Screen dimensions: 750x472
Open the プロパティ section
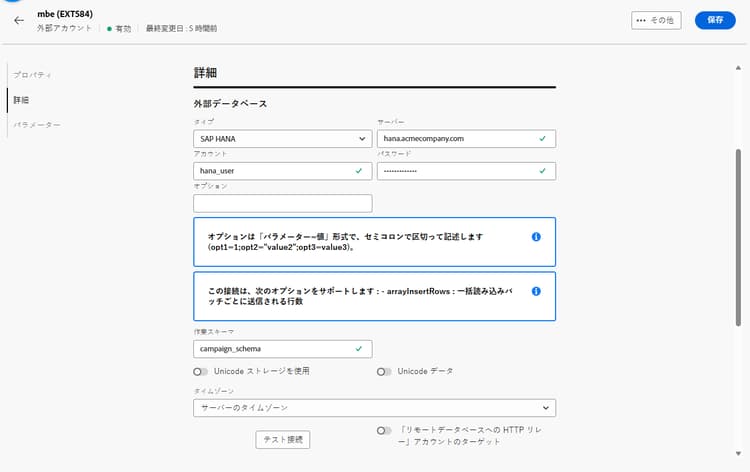(x=32, y=75)
